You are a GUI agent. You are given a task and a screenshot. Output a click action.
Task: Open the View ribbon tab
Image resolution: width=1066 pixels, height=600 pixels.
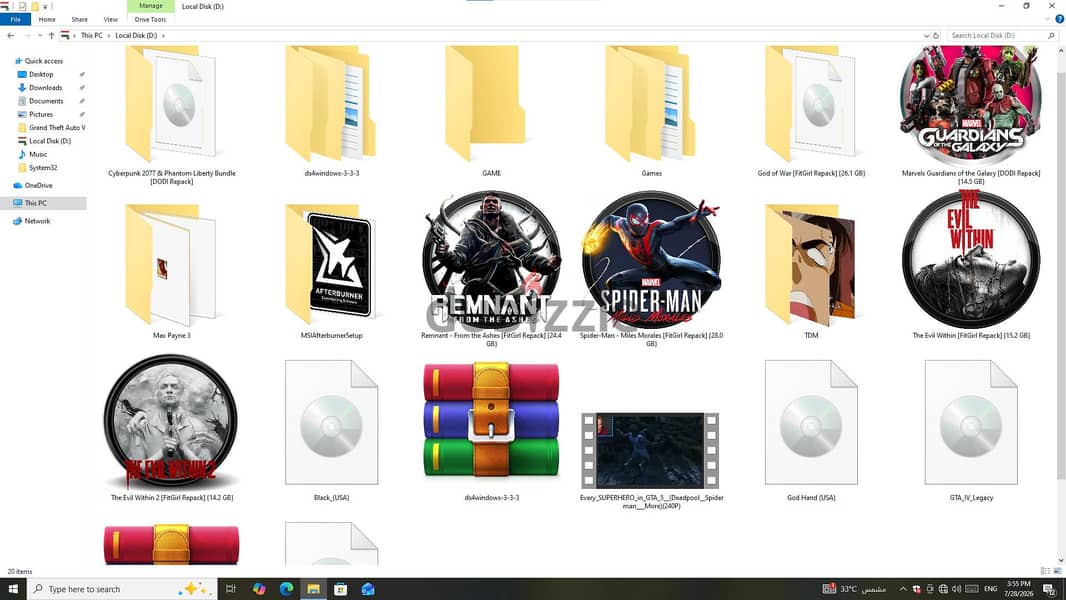point(110,20)
